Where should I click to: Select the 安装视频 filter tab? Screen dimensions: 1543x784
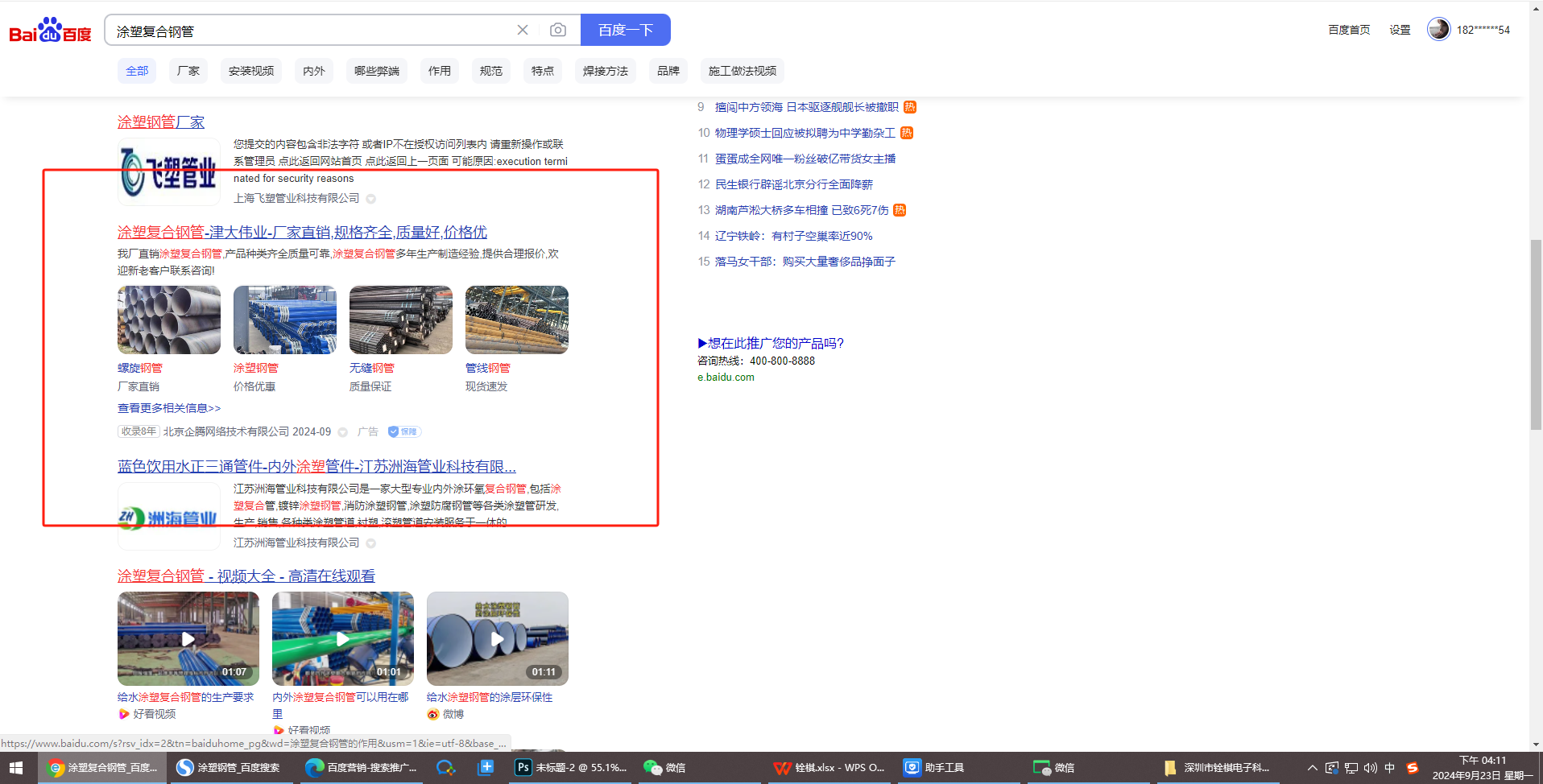251,71
